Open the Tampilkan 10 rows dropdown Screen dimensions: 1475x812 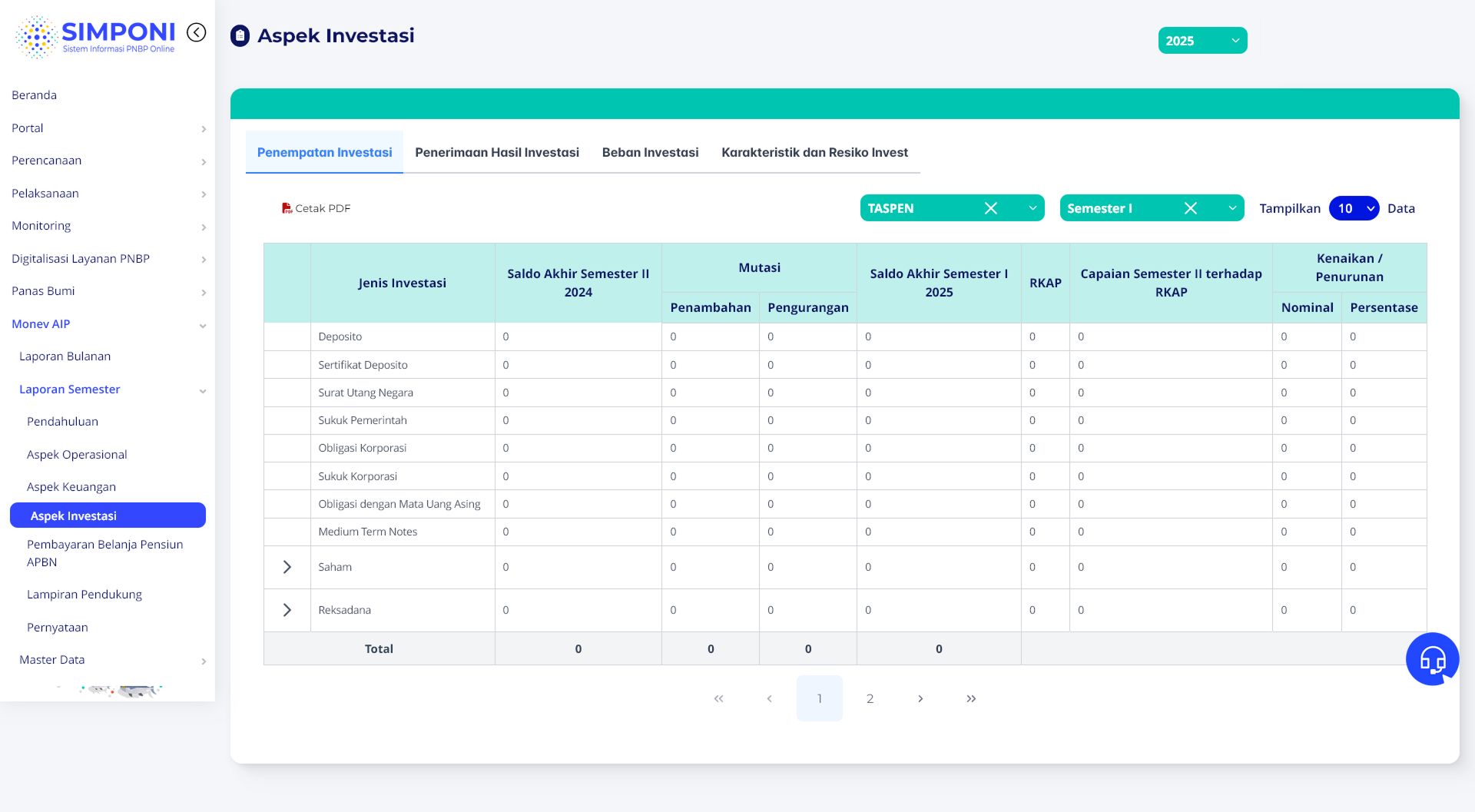tap(1354, 208)
